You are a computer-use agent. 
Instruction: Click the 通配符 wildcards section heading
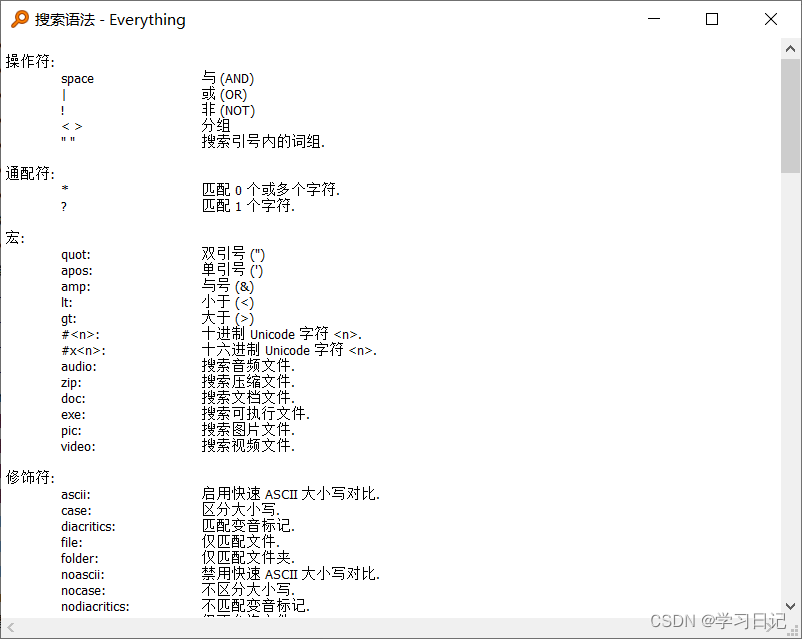(x=29, y=172)
